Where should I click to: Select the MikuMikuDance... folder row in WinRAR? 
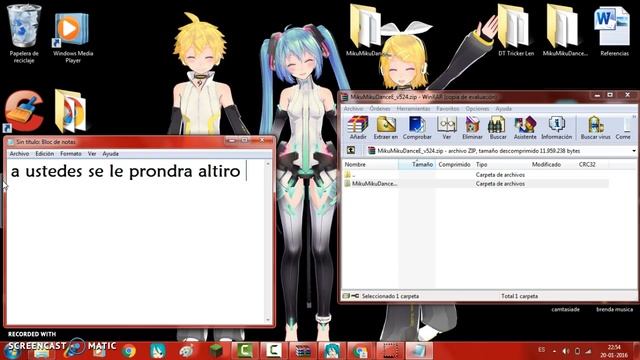click(476, 184)
